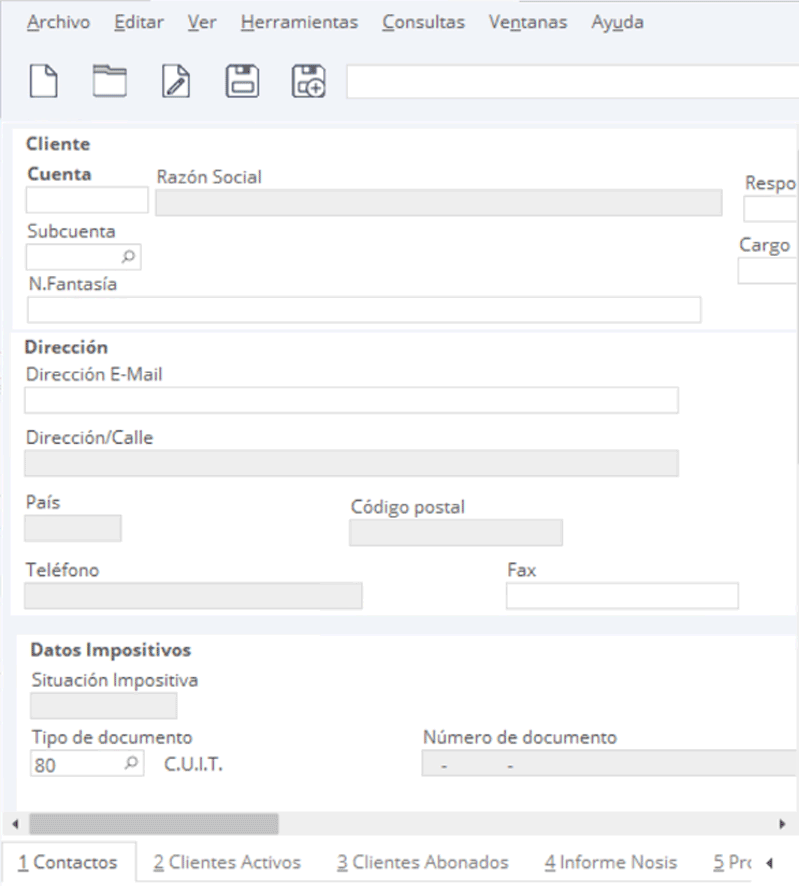
Task: Open the Archivo menu
Action: 58,22
